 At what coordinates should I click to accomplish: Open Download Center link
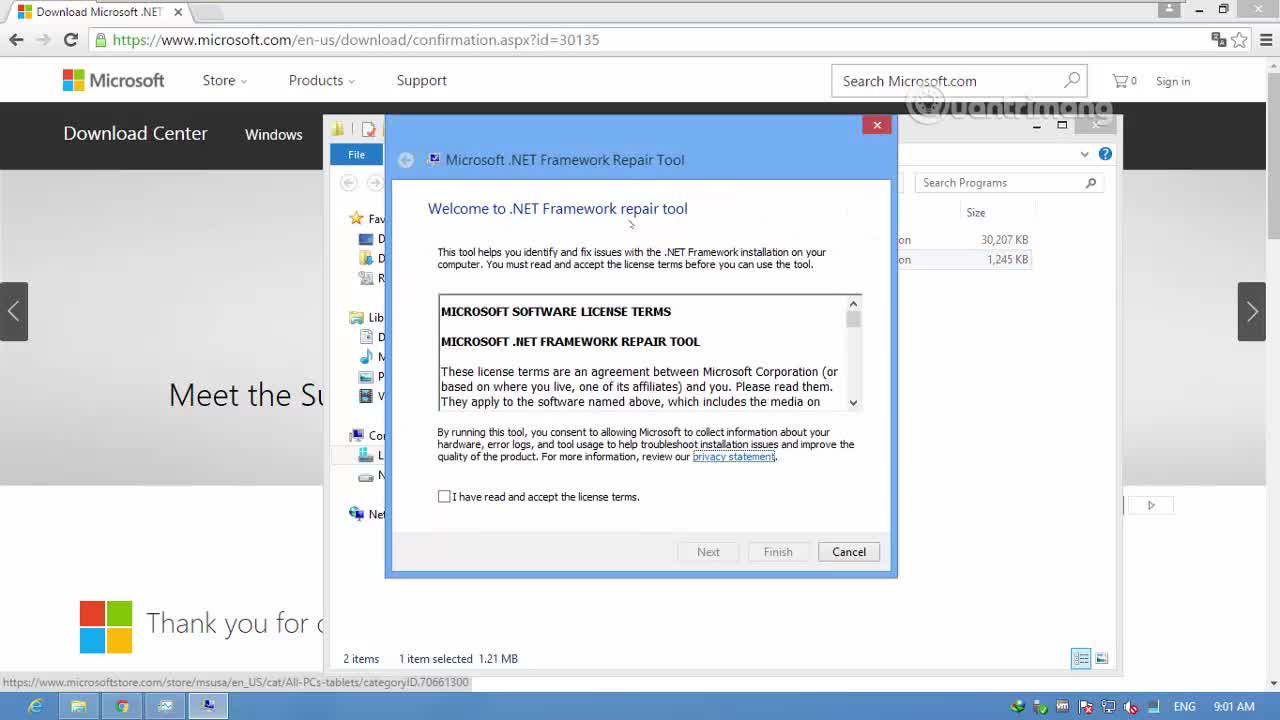[x=136, y=133]
